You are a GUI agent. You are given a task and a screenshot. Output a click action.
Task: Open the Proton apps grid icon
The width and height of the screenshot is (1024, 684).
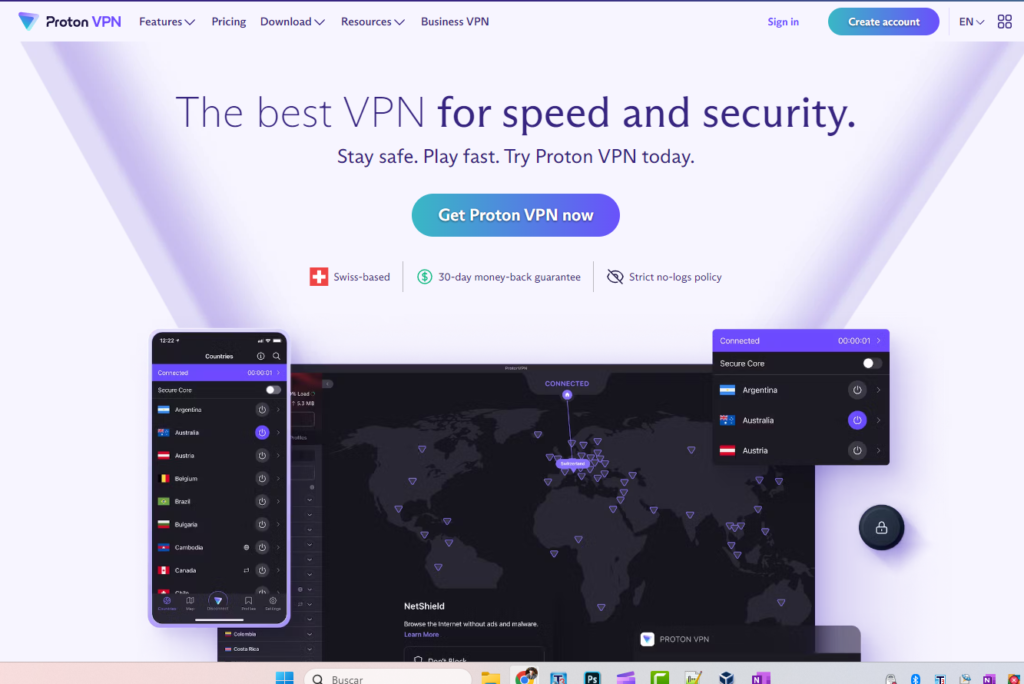click(1004, 22)
